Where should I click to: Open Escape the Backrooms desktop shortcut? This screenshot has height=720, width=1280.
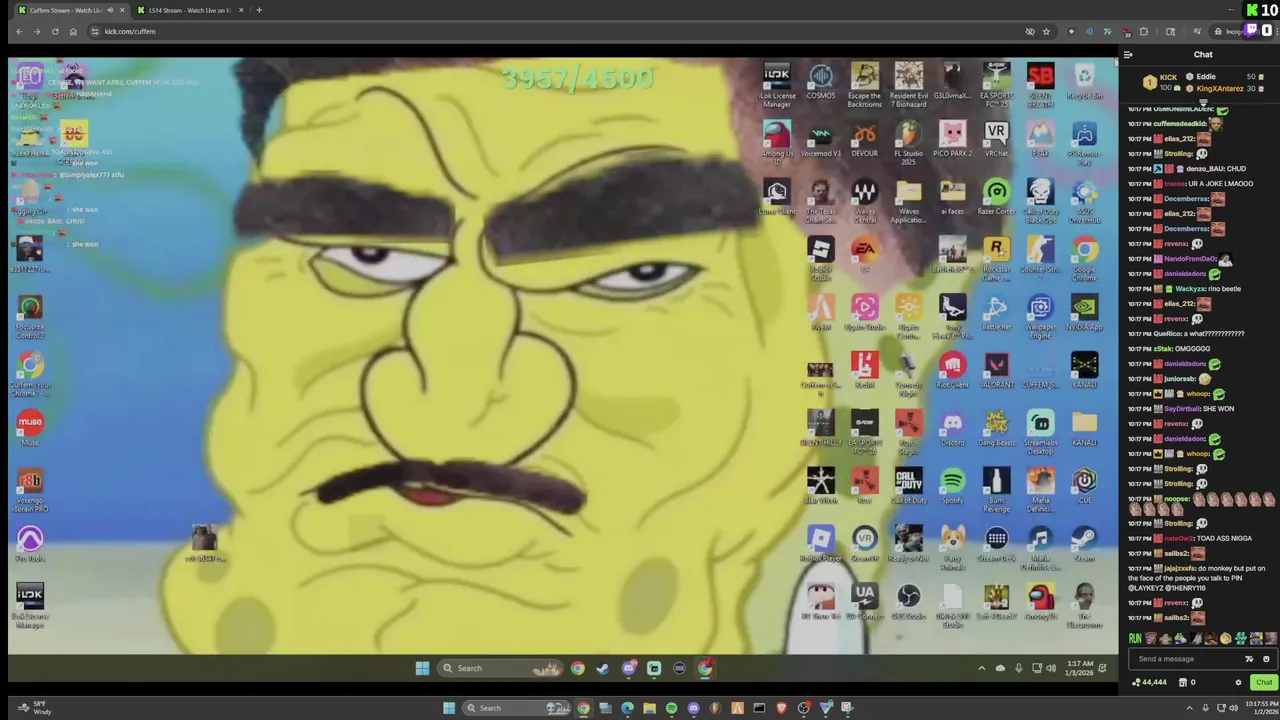pos(865,85)
